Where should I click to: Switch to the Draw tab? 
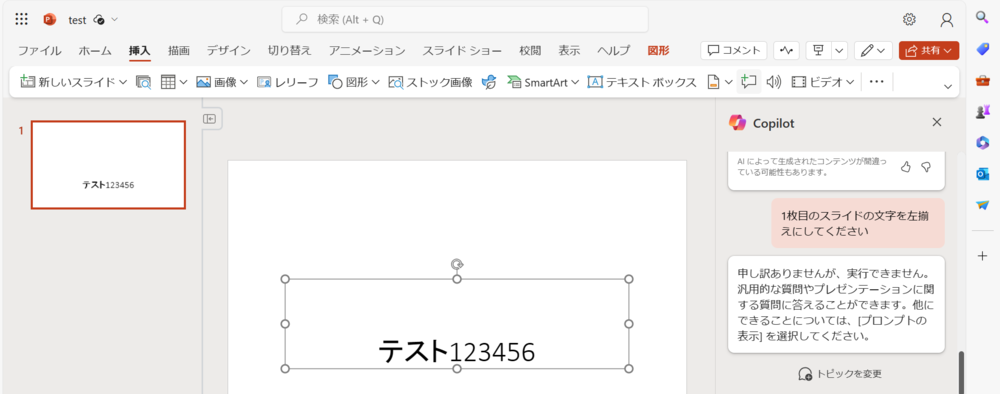click(179, 50)
